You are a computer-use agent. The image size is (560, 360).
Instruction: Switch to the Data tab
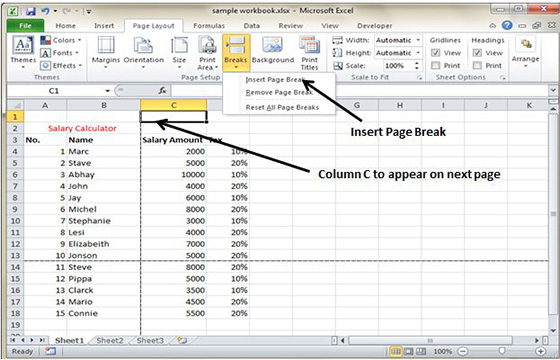[x=251, y=26]
